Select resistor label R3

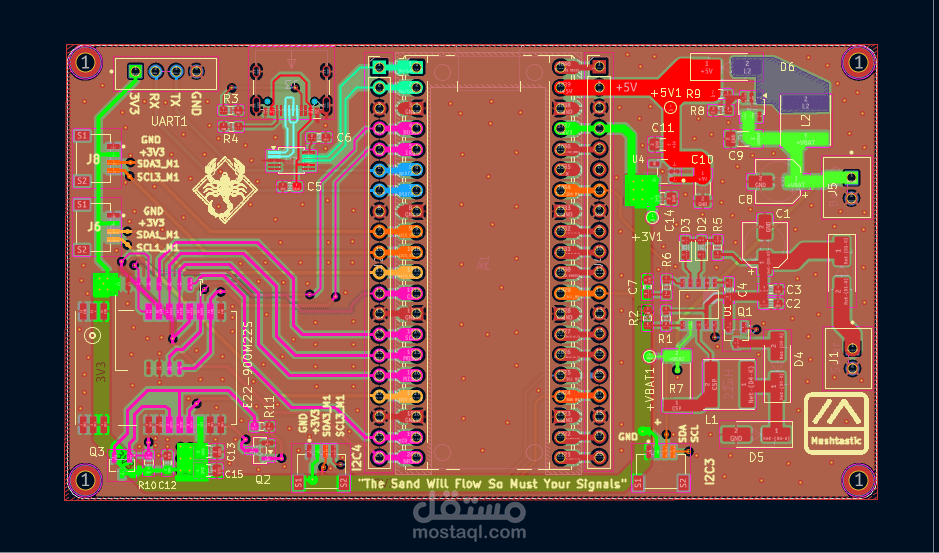pyautogui.click(x=231, y=98)
